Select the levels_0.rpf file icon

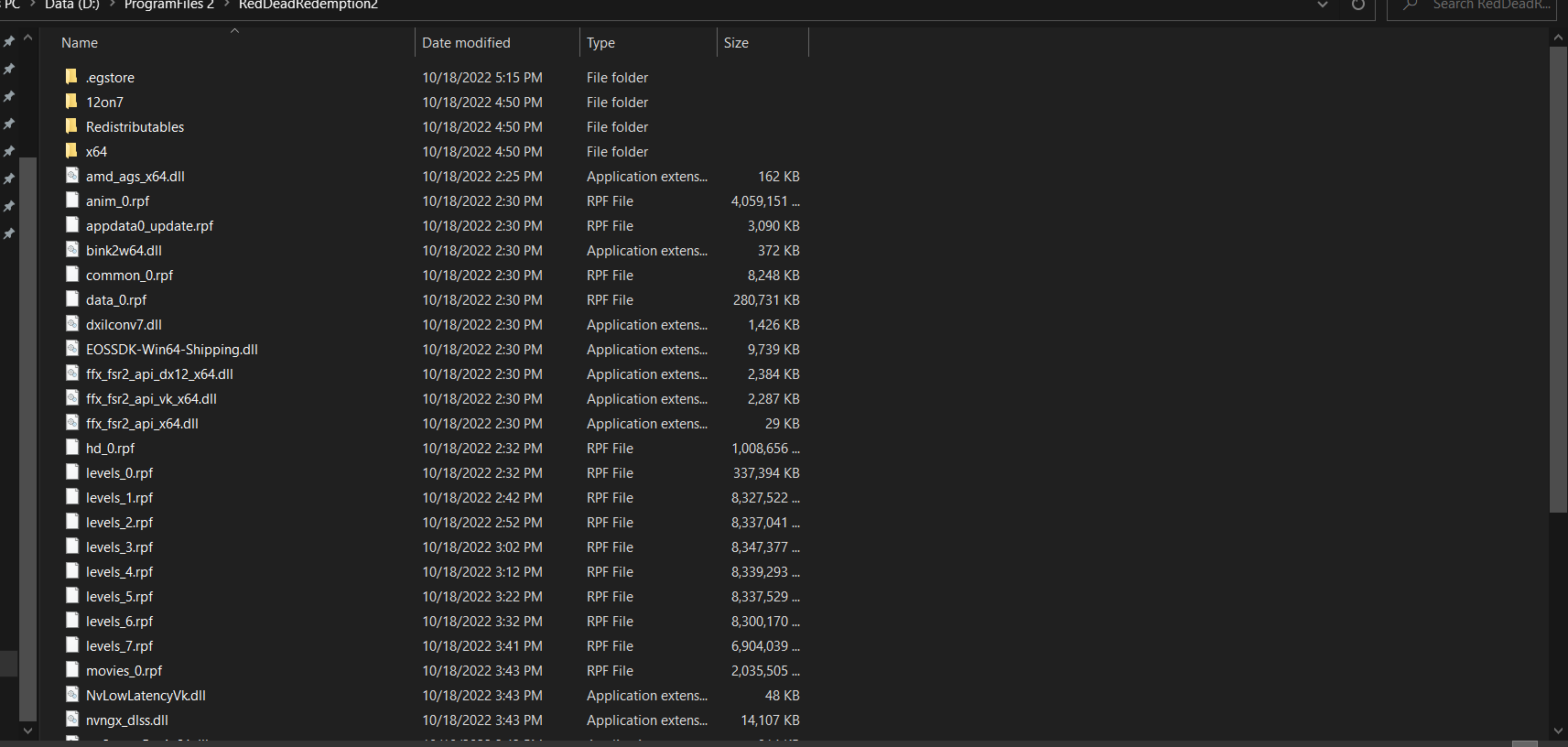(72, 472)
